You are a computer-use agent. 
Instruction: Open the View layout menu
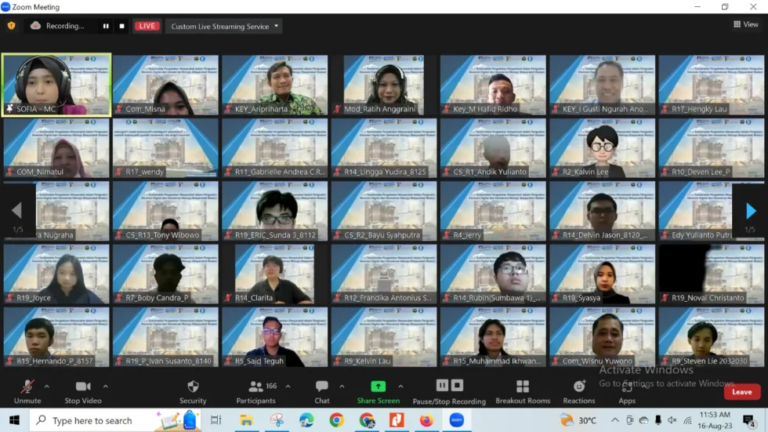click(x=745, y=25)
